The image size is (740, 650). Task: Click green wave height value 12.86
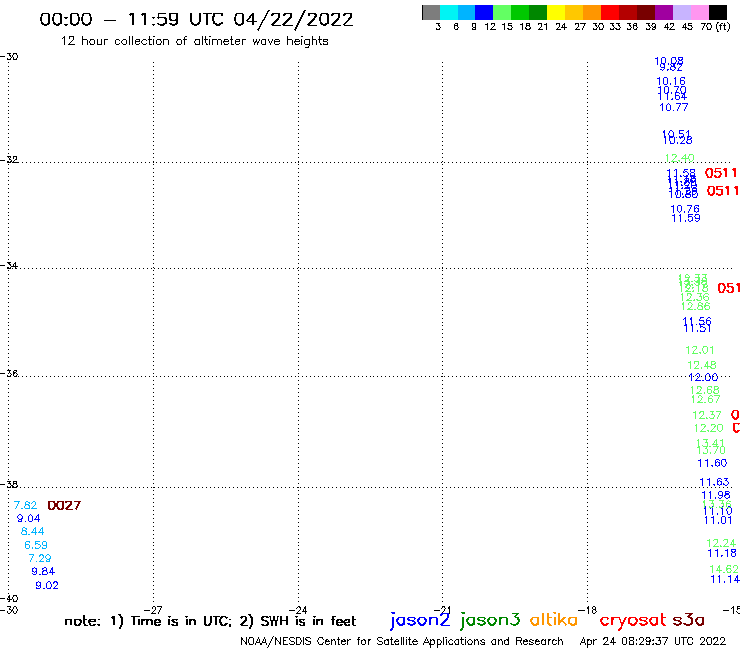[696, 306]
